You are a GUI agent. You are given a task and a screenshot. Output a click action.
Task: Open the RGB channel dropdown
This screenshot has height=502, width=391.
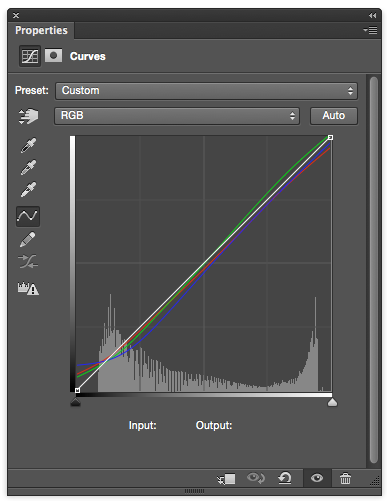(x=177, y=116)
